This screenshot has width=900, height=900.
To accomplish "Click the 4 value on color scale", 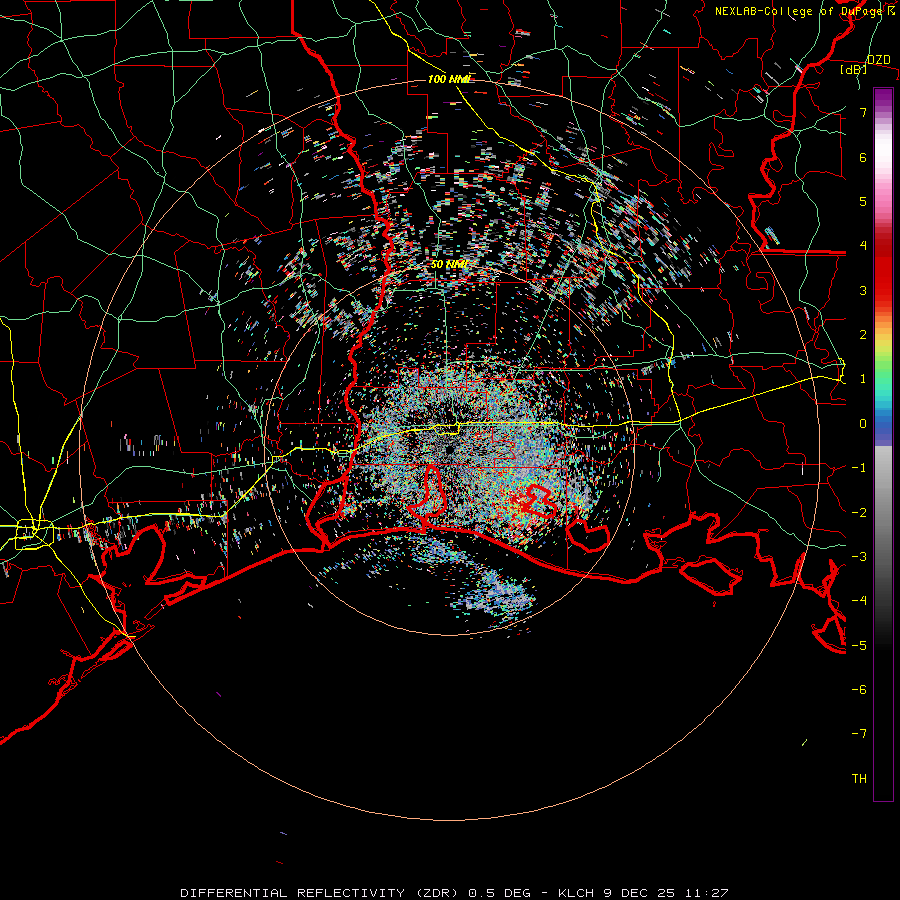I will 863,246.
